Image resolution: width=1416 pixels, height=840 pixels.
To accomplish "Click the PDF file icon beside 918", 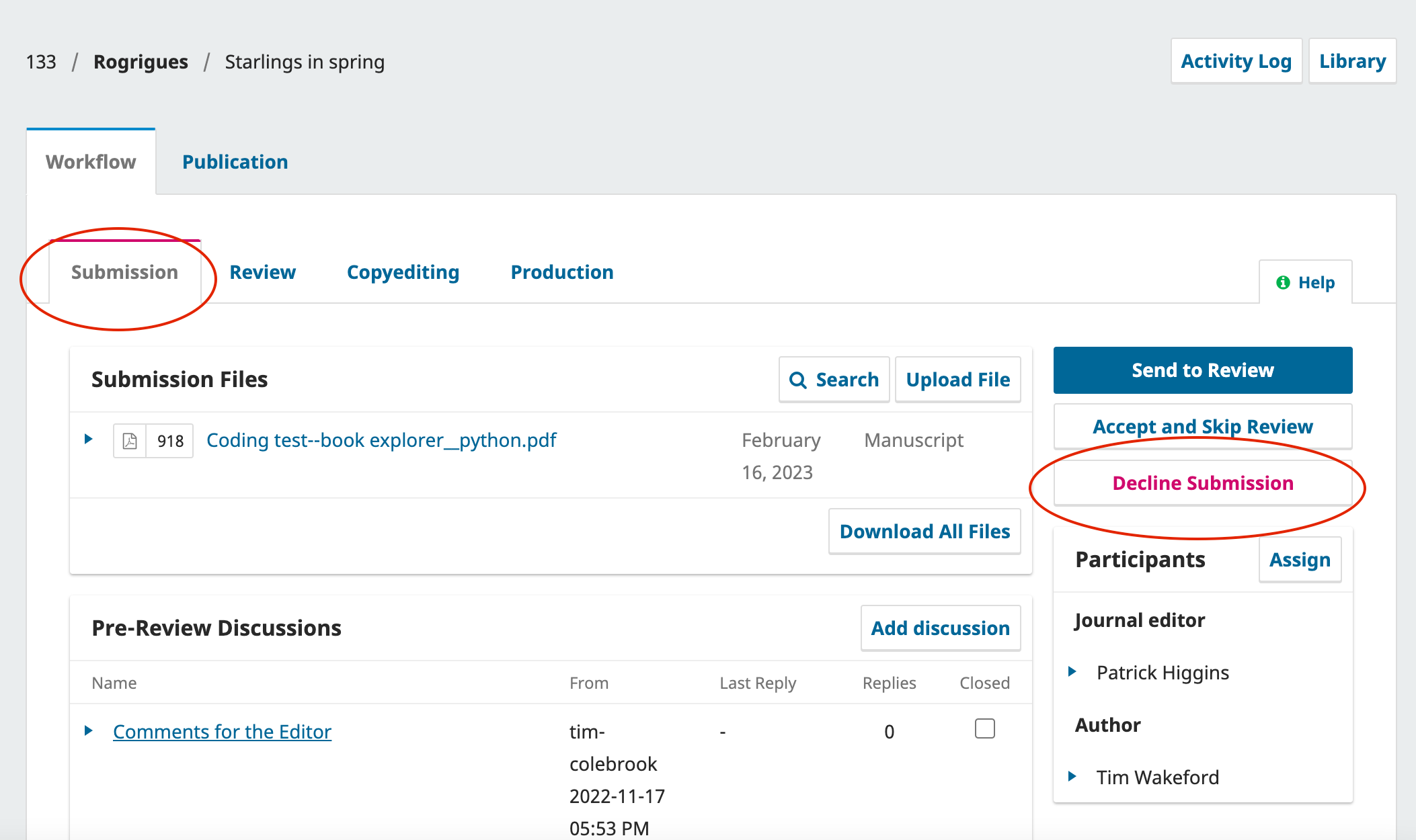I will (130, 441).
